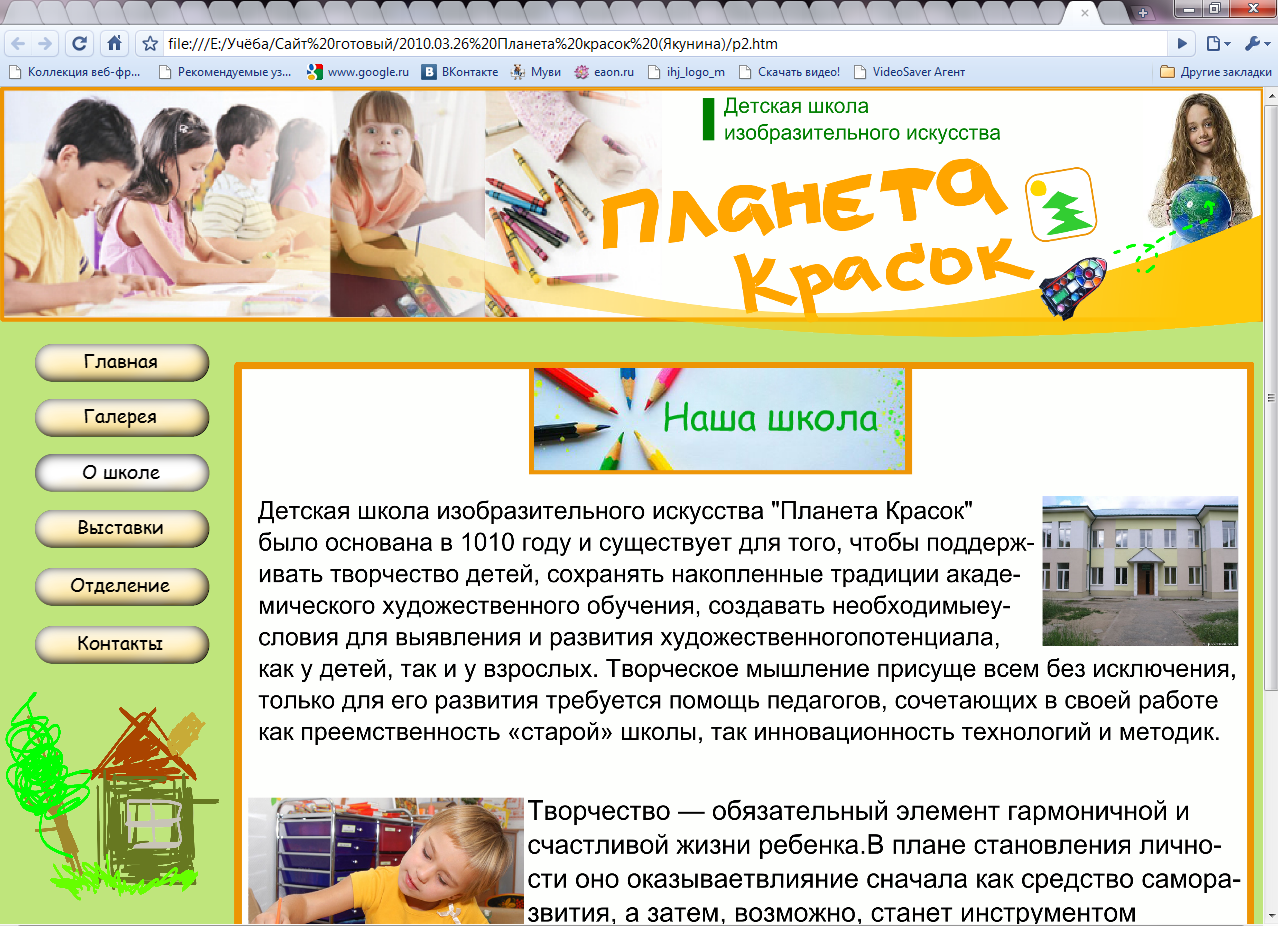Open the wrench settings menu
Screen dimensions: 1278x926
pyautogui.click(x=1256, y=44)
